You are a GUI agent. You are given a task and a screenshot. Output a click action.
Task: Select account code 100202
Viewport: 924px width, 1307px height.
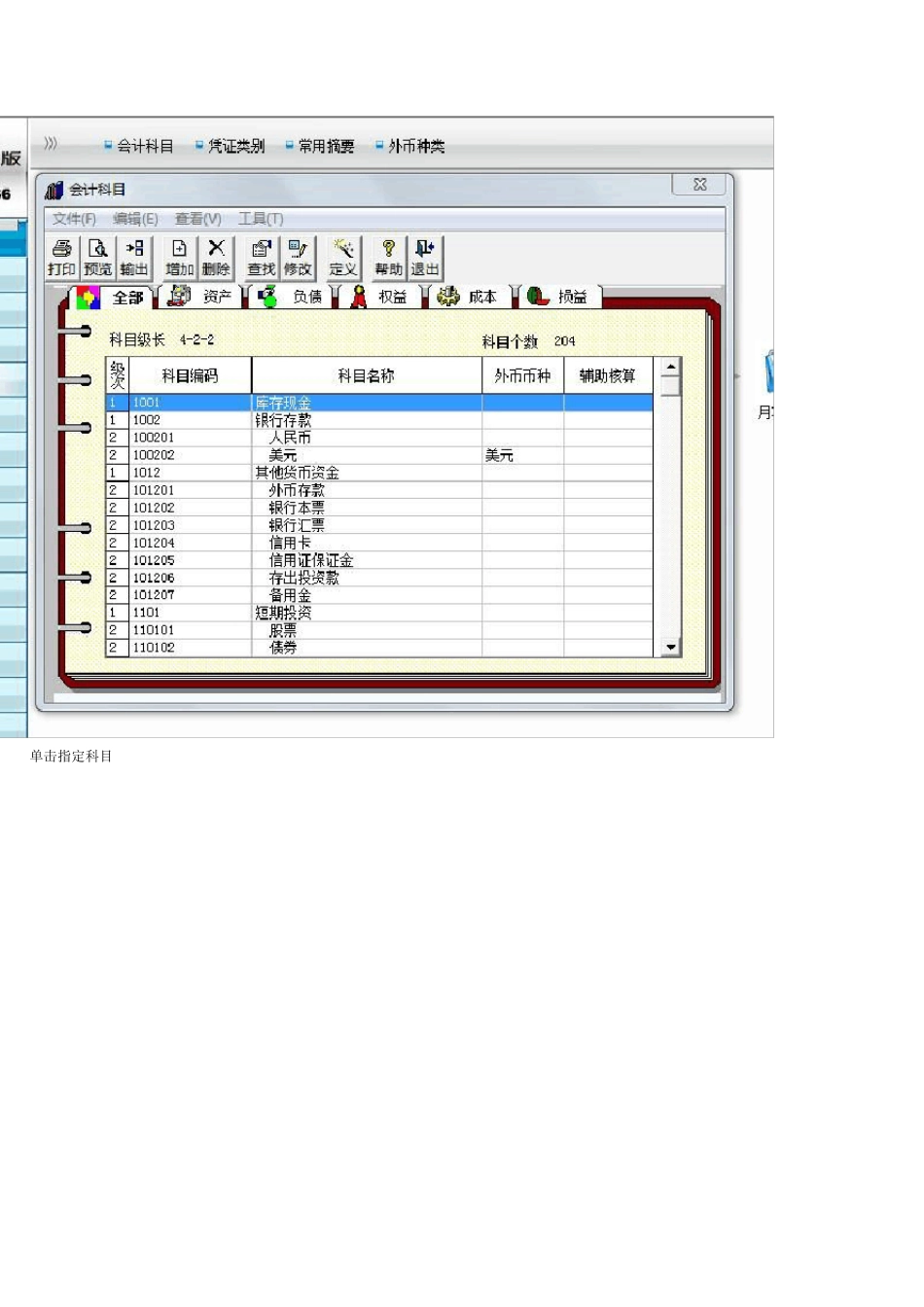[154, 455]
